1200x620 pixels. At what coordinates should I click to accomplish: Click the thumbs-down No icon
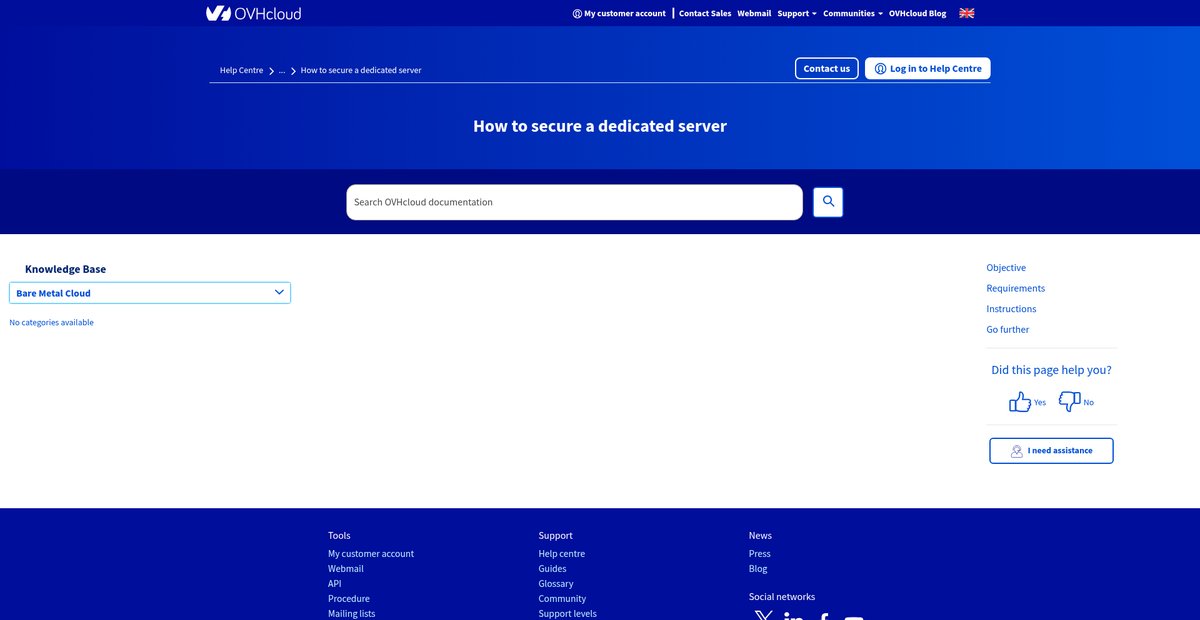tap(1069, 402)
